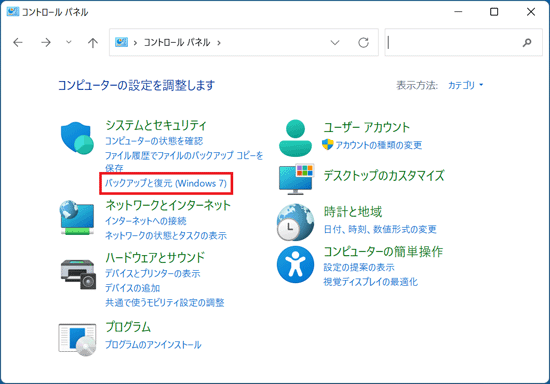Click the Desktop Customization monitor icon
This screenshot has height=384, width=550.
[296, 178]
